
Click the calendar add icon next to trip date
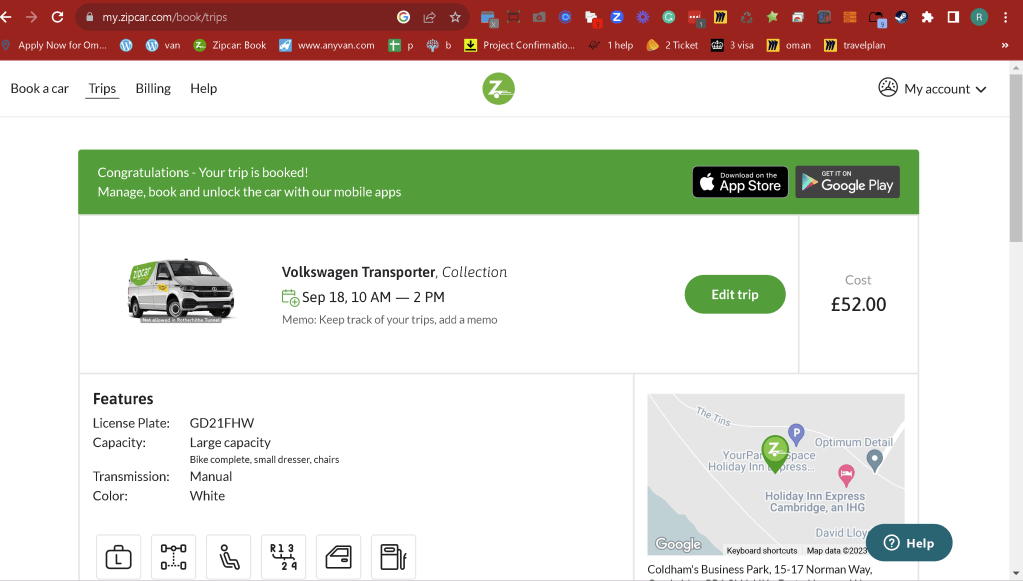(x=290, y=297)
